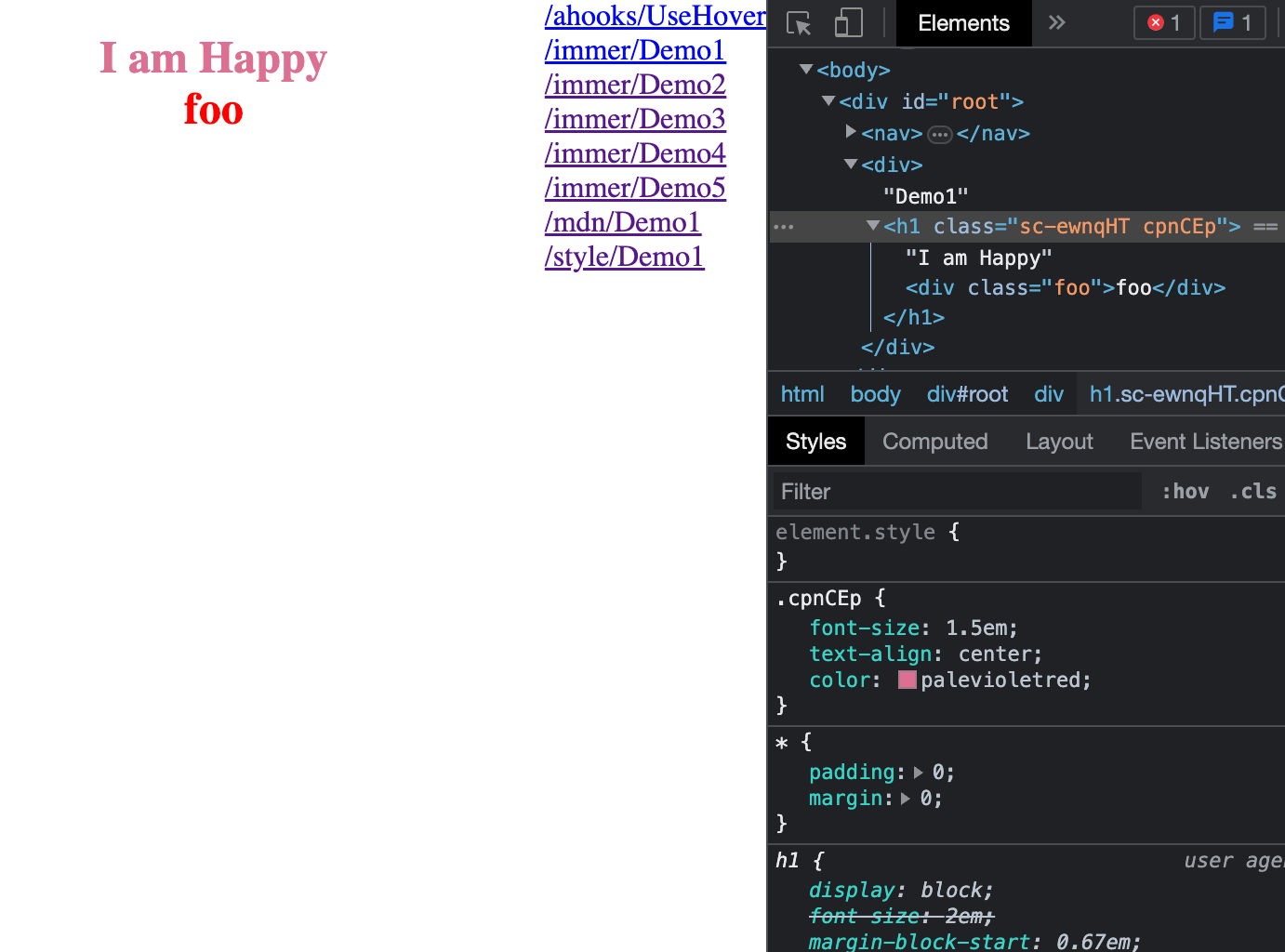Click the red error count badge

click(1163, 23)
